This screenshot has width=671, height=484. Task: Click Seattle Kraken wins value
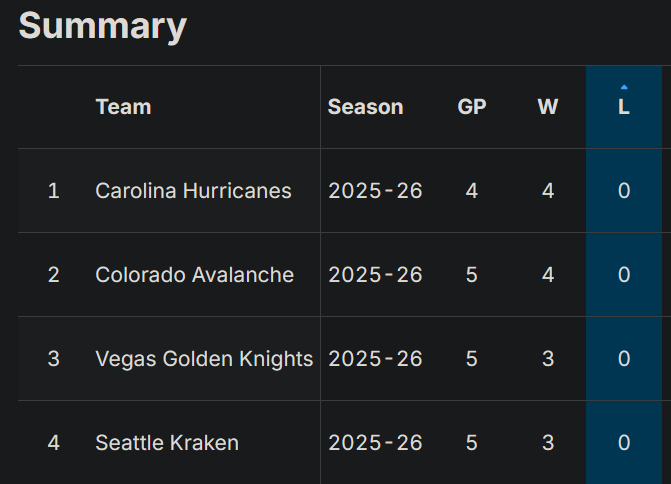548,442
